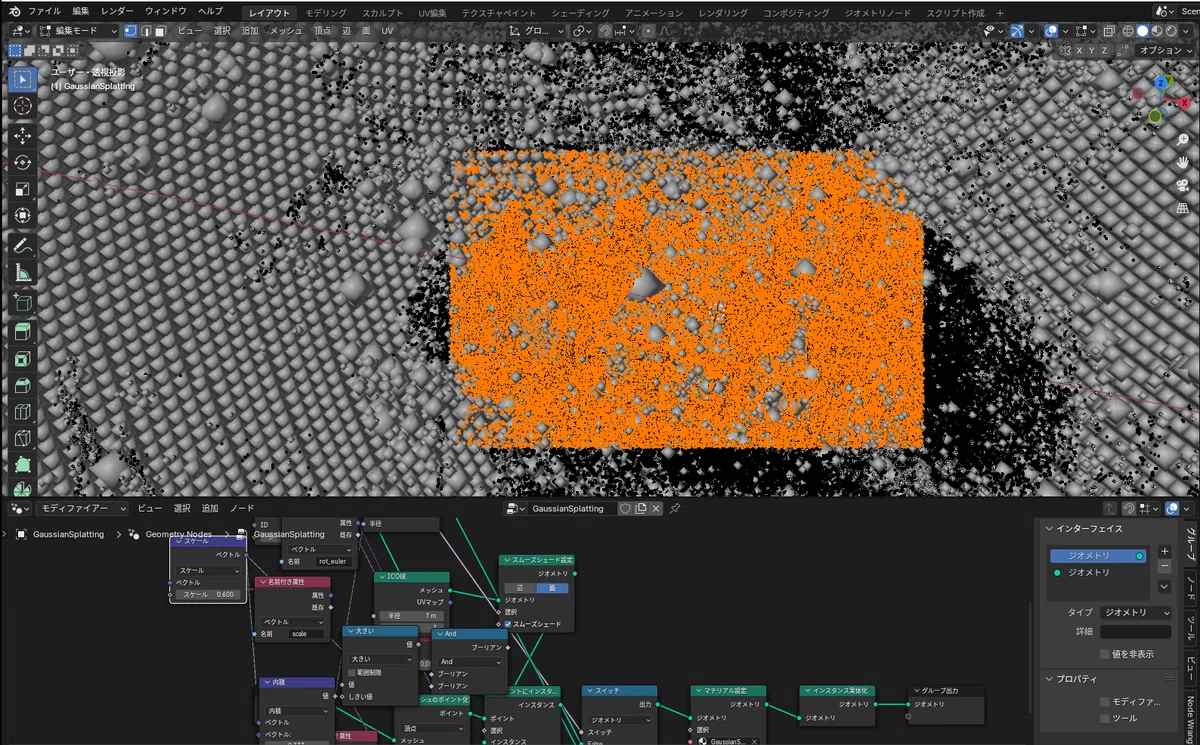Switch to material preview shading
This screenshot has width=1200, height=745.
pyautogui.click(x=1157, y=31)
